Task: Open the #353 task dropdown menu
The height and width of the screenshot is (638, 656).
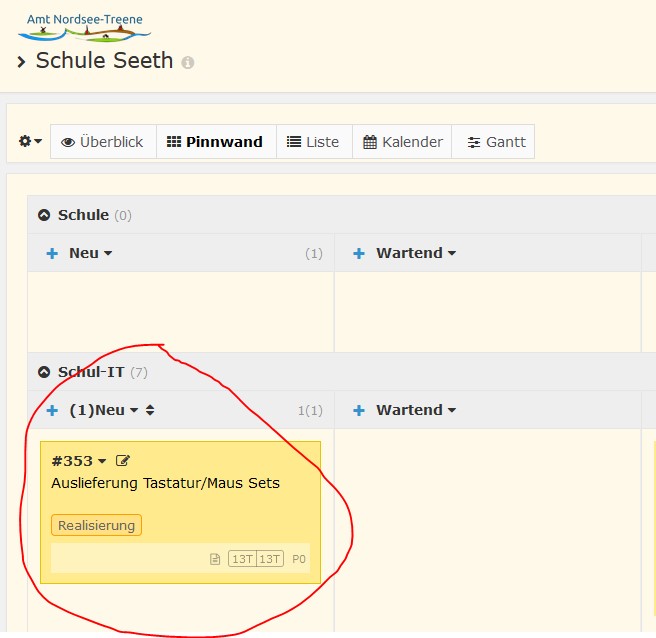Action: (101, 461)
